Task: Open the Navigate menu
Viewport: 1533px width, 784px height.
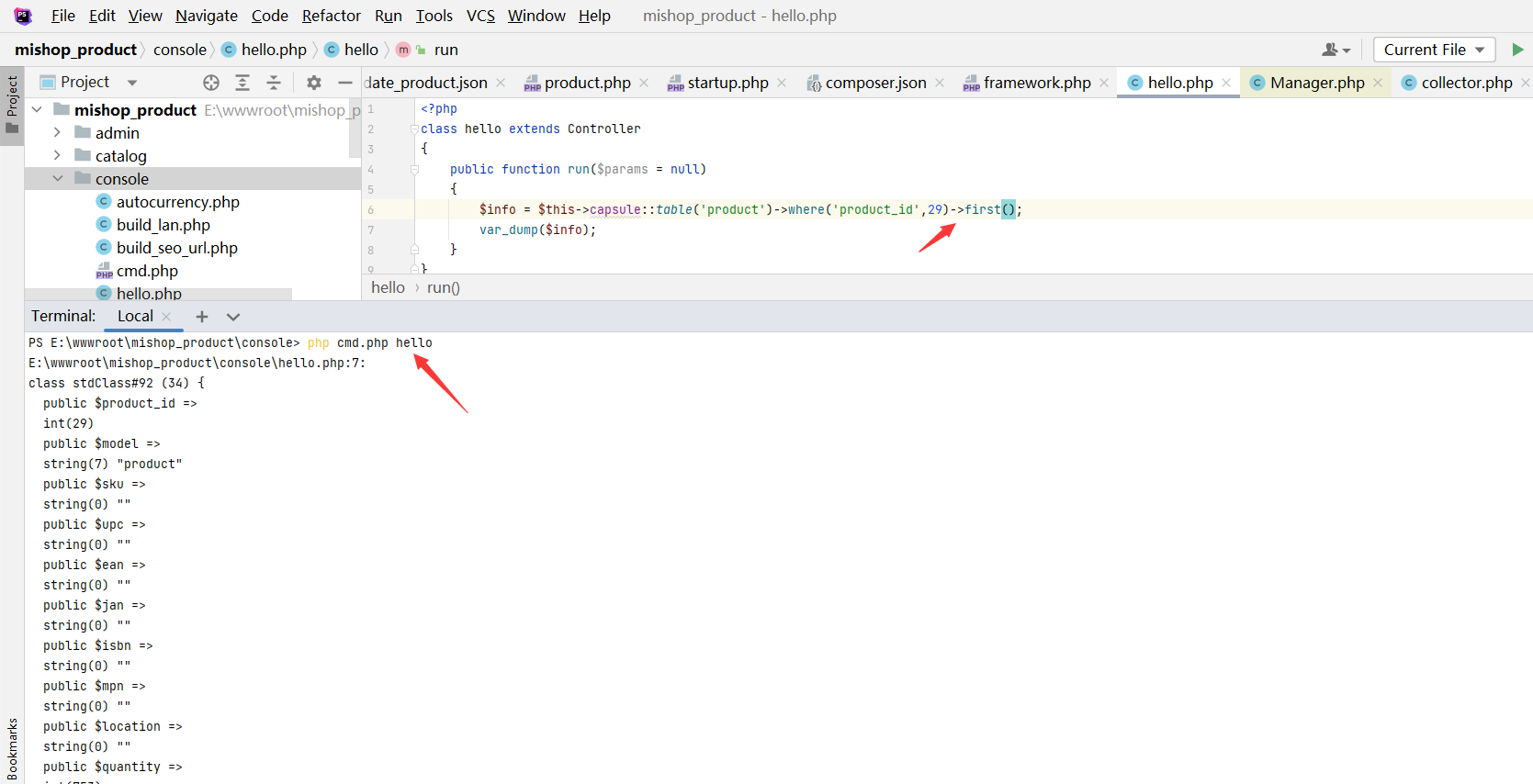Action: pyautogui.click(x=207, y=16)
